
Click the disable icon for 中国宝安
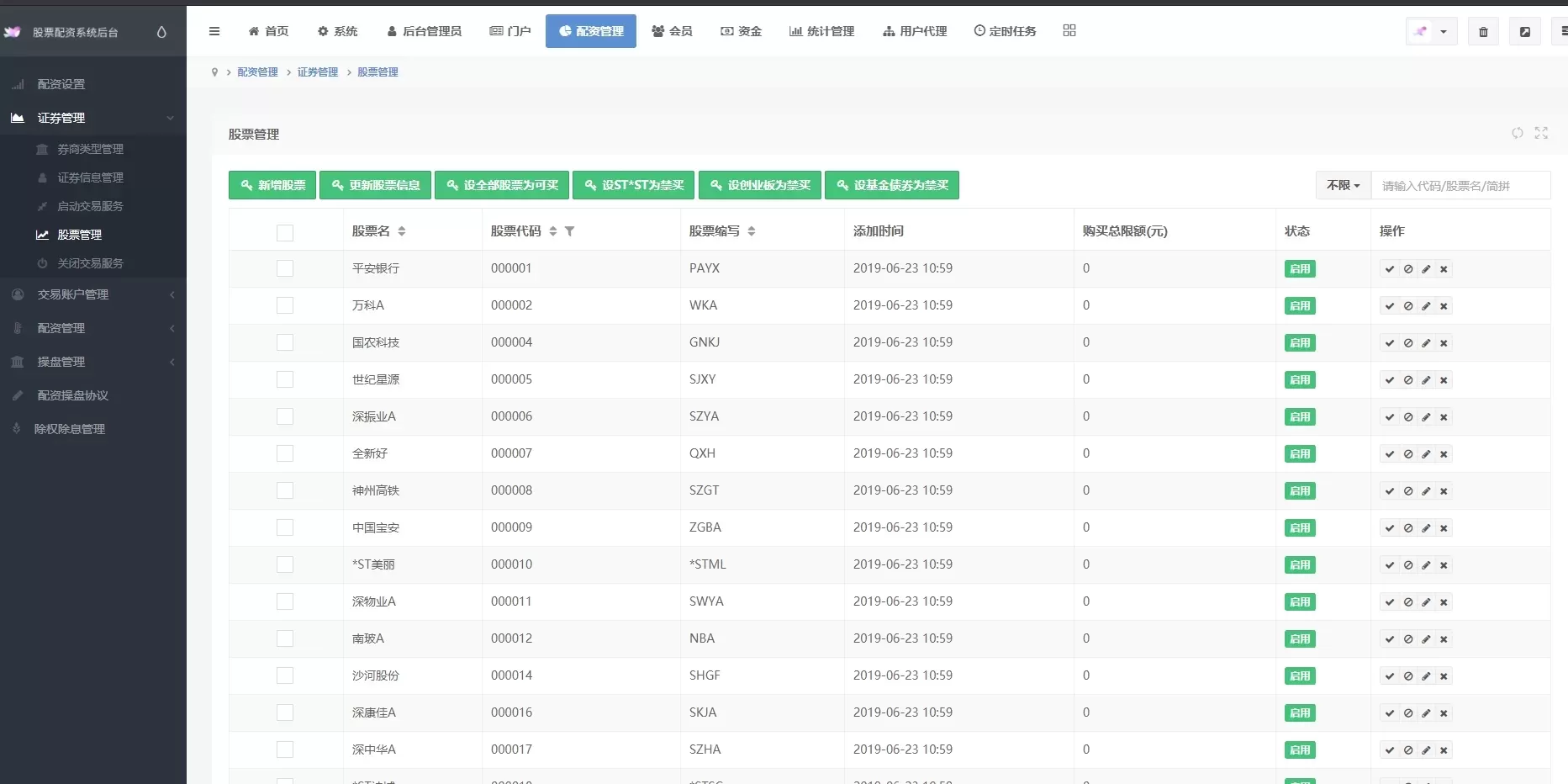click(1408, 528)
